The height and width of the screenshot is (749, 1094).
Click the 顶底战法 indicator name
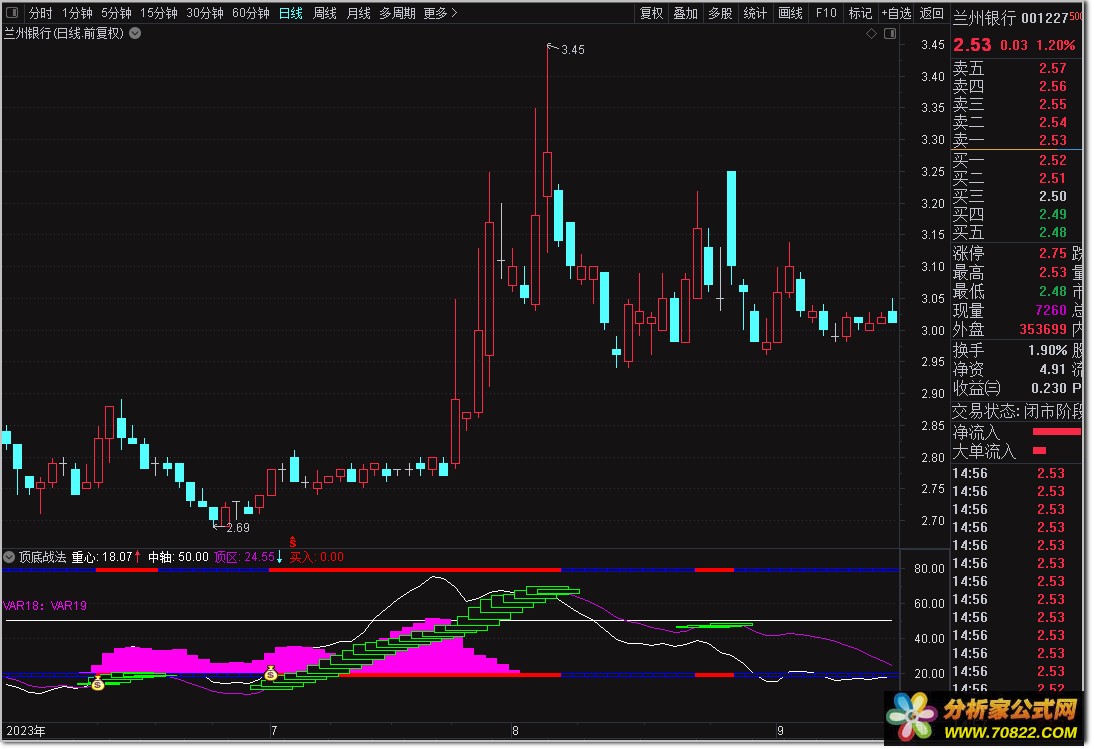[x=43, y=557]
